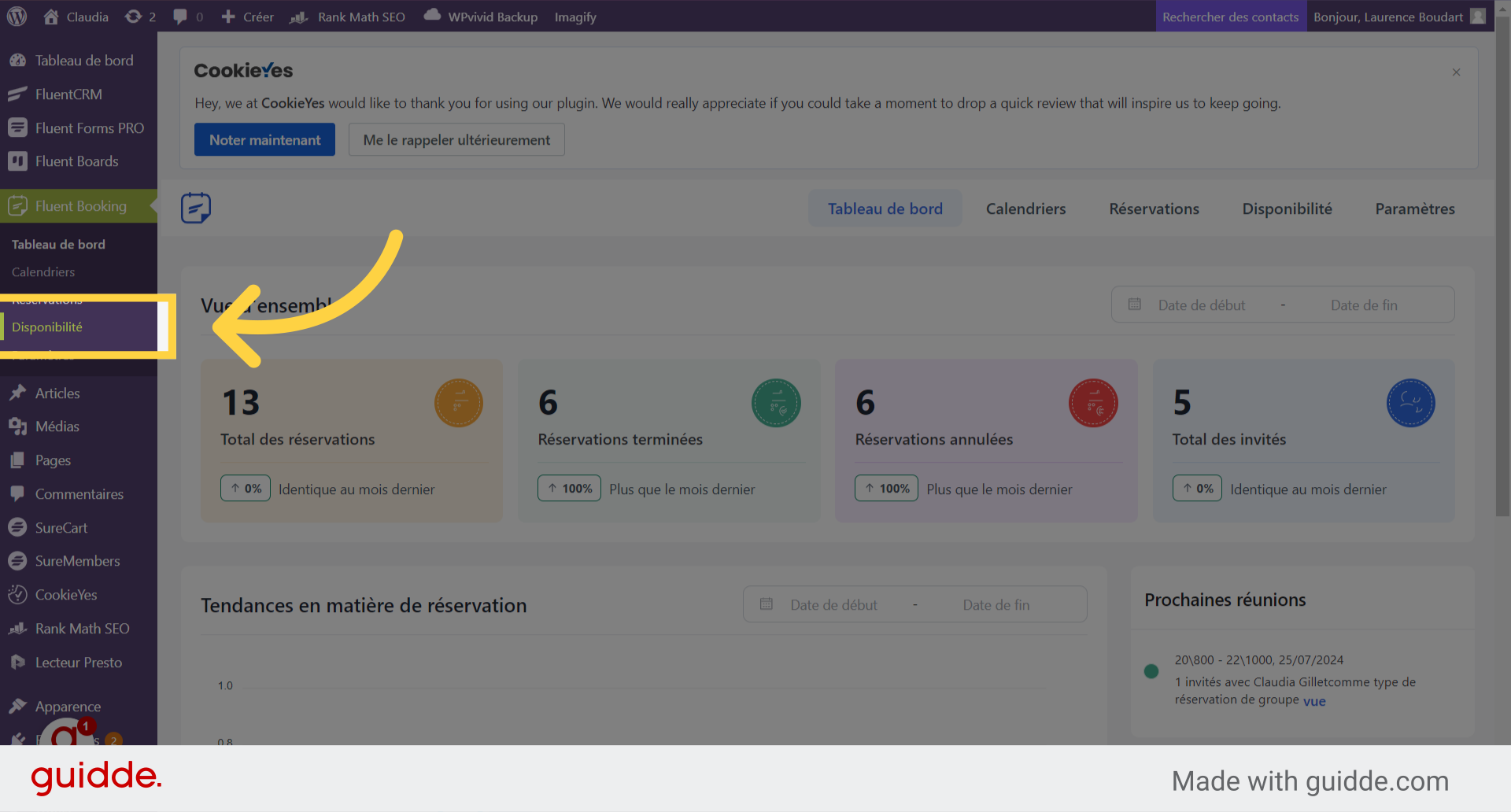Click the green Réservations terminées icon
Image resolution: width=1511 pixels, height=812 pixels.
776,403
